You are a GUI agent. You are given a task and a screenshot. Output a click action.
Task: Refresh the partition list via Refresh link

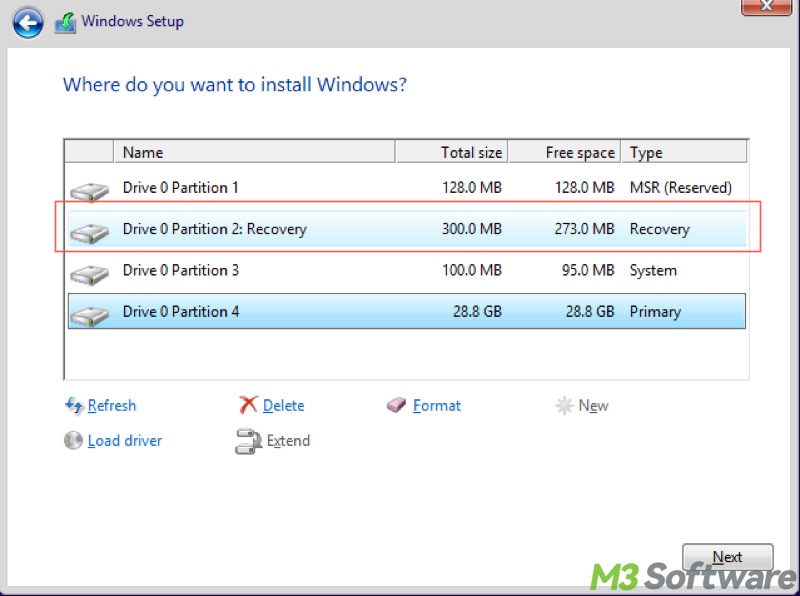pos(112,406)
